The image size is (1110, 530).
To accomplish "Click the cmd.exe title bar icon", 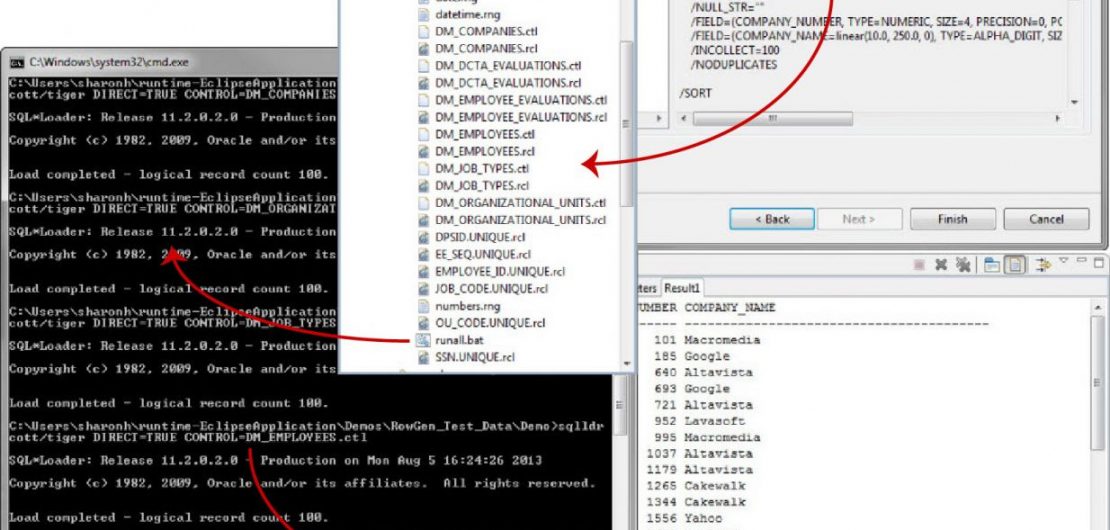I will [17, 62].
